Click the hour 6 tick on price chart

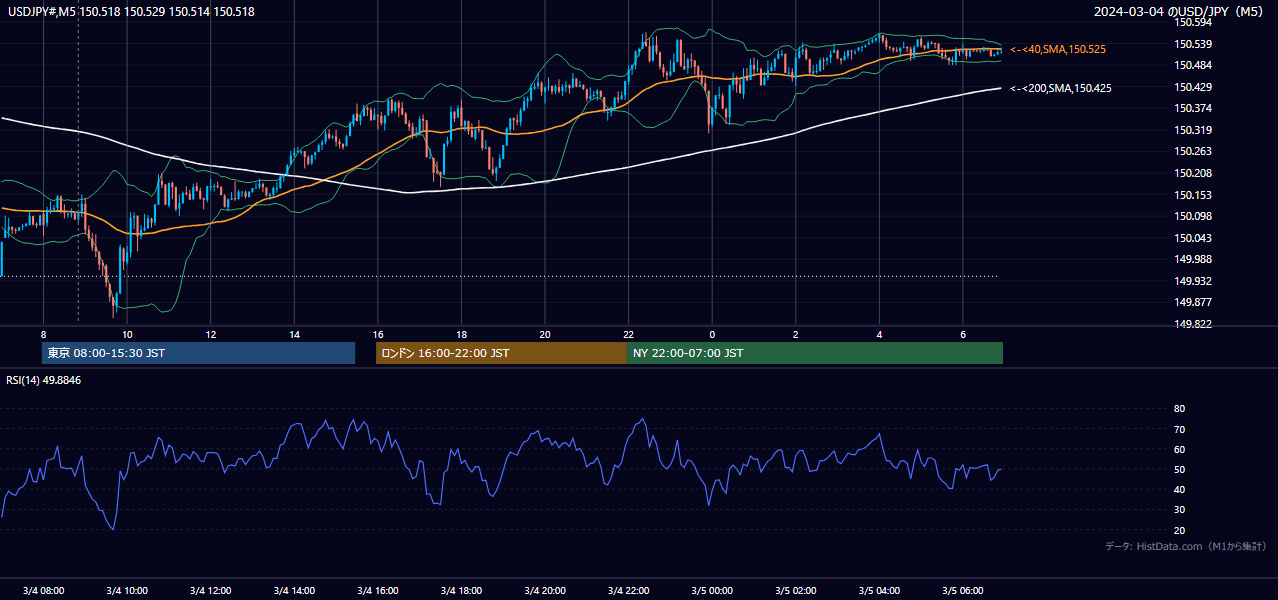tap(962, 334)
